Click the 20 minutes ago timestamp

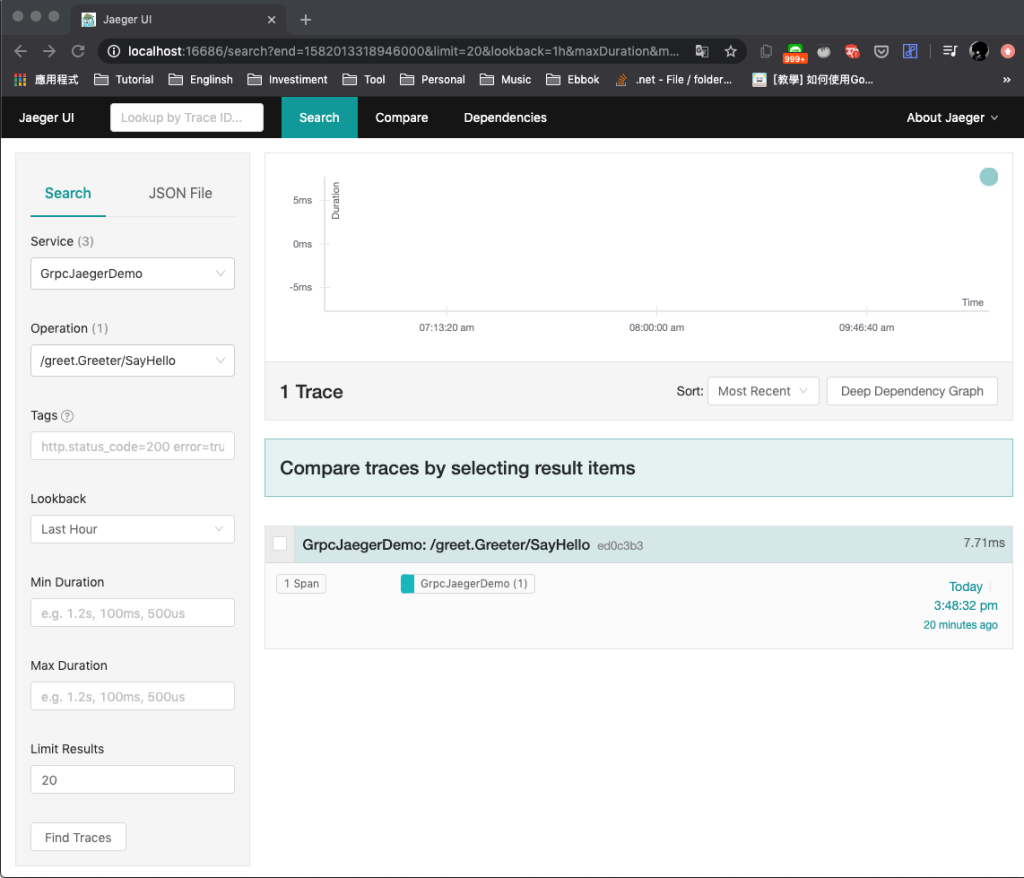tap(960, 625)
